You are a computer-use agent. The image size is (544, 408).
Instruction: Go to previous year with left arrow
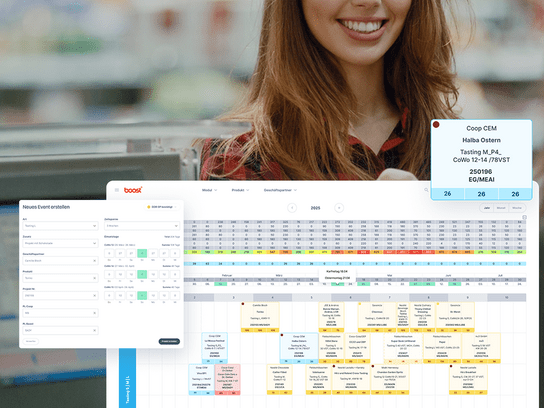[292, 208]
